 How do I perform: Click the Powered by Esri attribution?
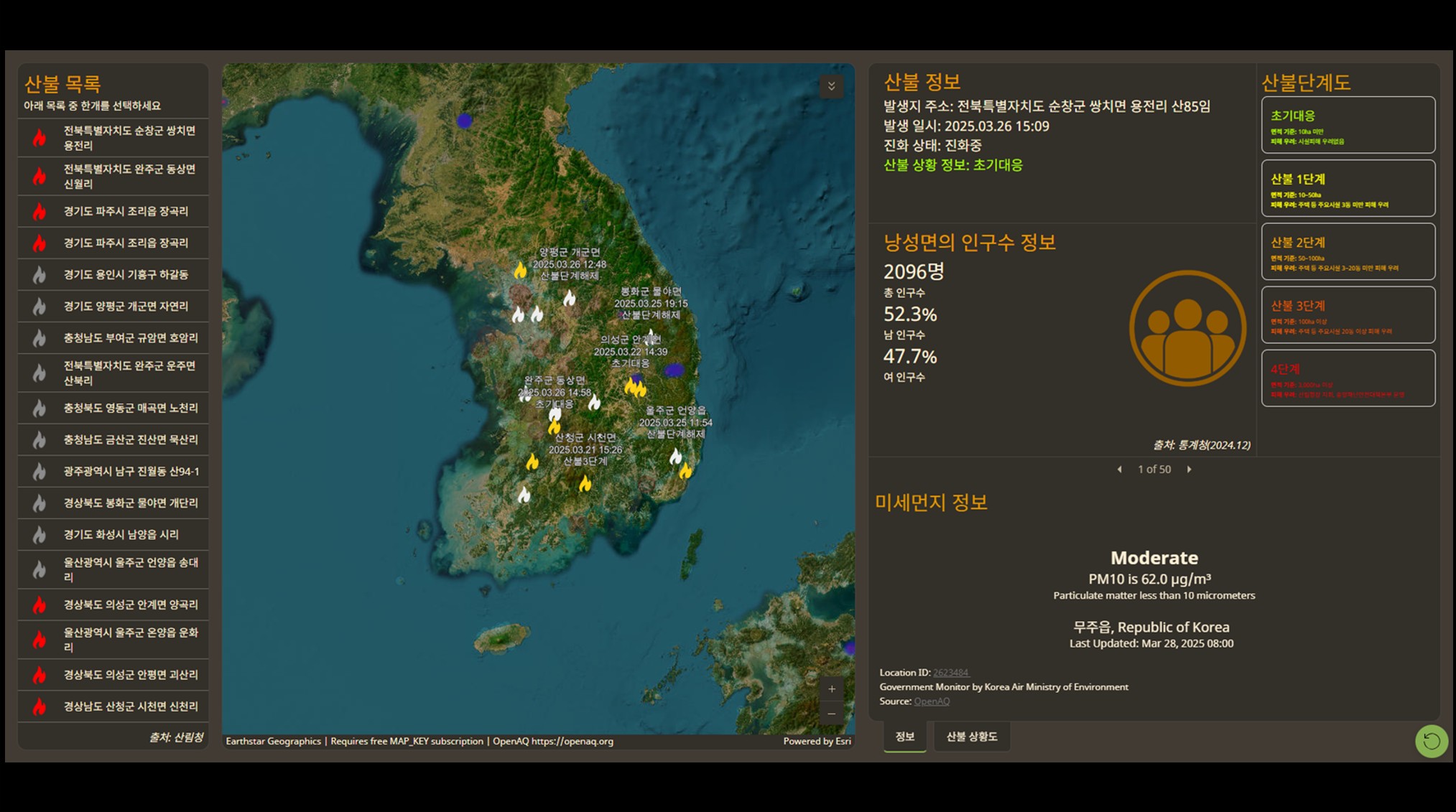(x=817, y=741)
